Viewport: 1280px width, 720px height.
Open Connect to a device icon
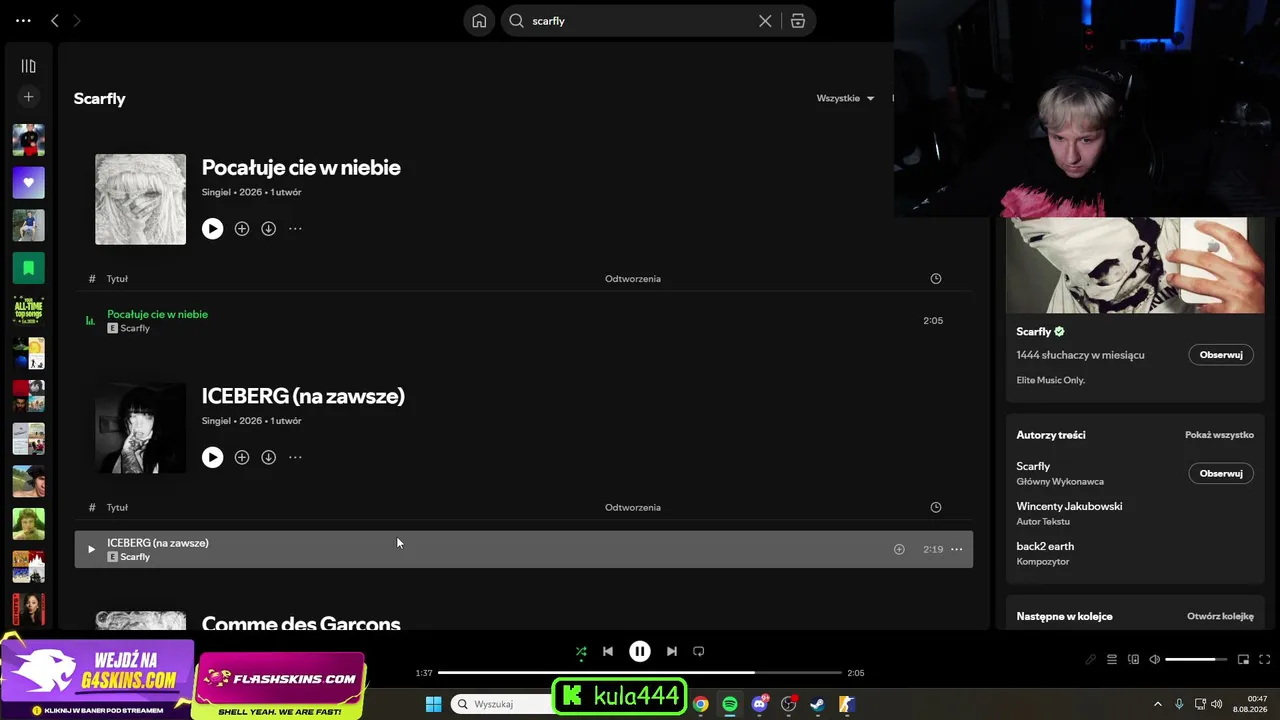pos(1133,659)
